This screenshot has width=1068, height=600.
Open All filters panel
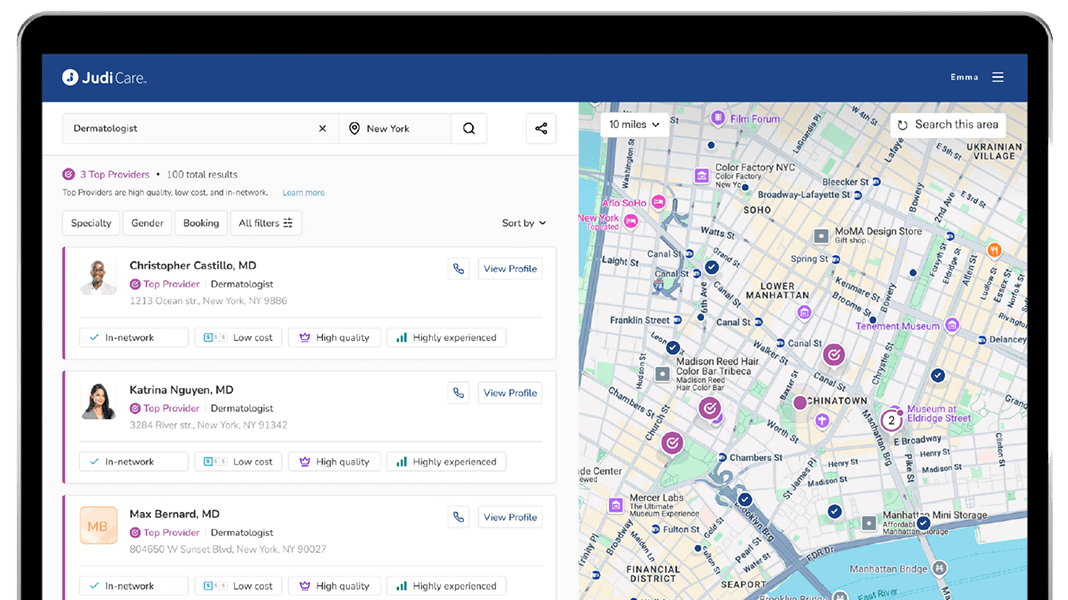pos(266,223)
